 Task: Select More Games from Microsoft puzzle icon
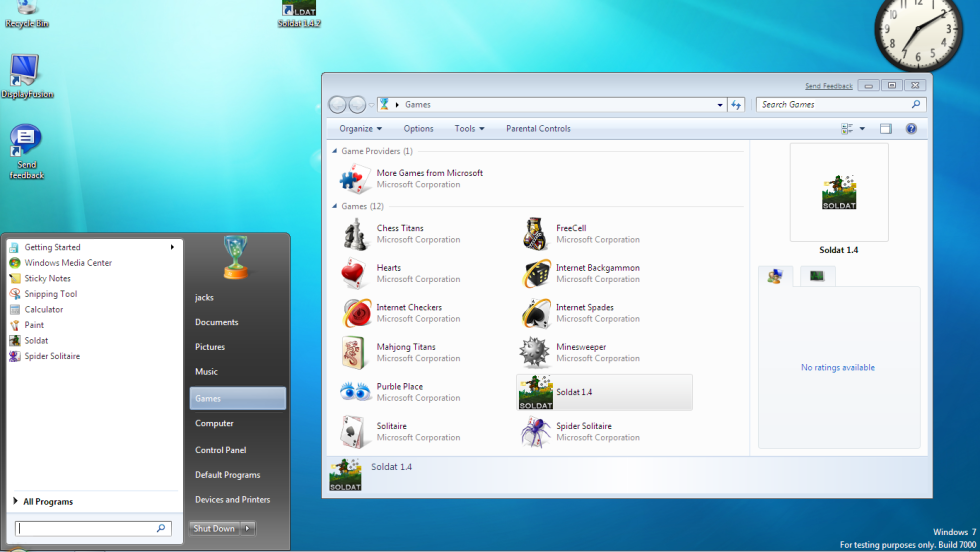point(355,178)
